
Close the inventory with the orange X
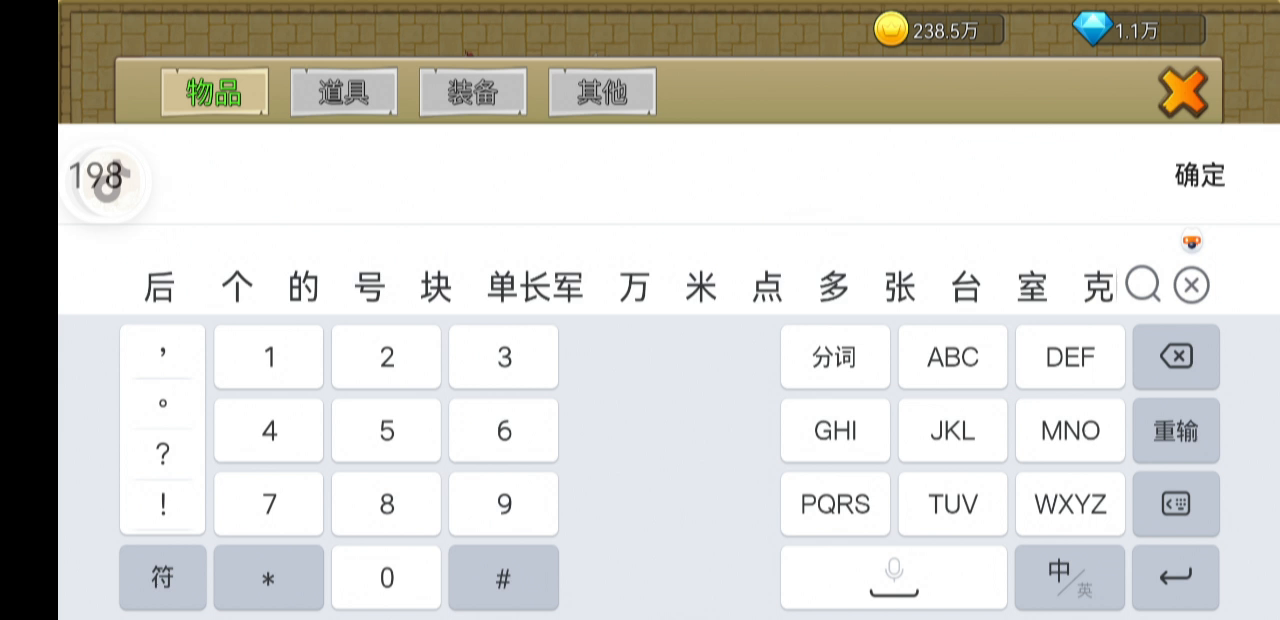point(1182,93)
